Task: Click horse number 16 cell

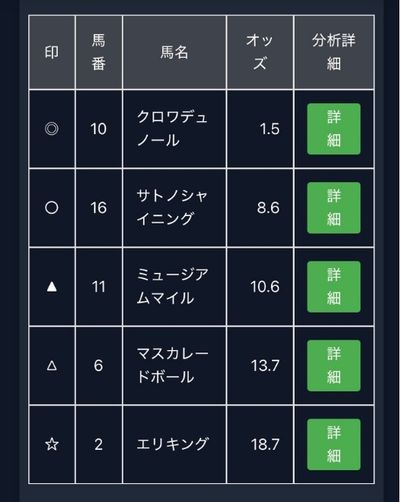Action: tap(99, 208)
